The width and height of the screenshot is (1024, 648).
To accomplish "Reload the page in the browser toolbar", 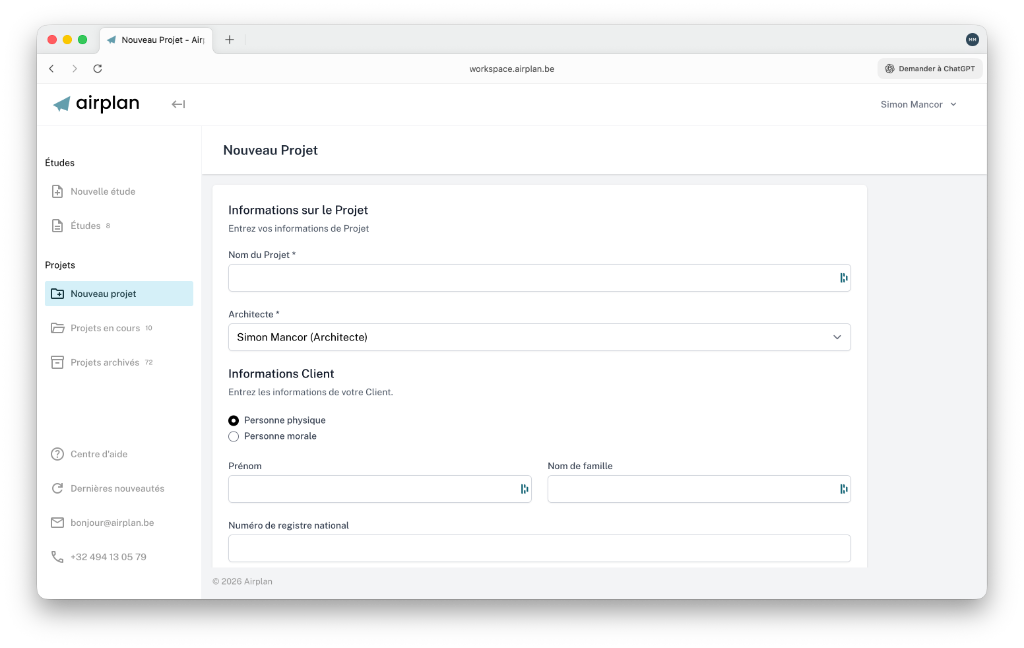I will tap(97, 69).
